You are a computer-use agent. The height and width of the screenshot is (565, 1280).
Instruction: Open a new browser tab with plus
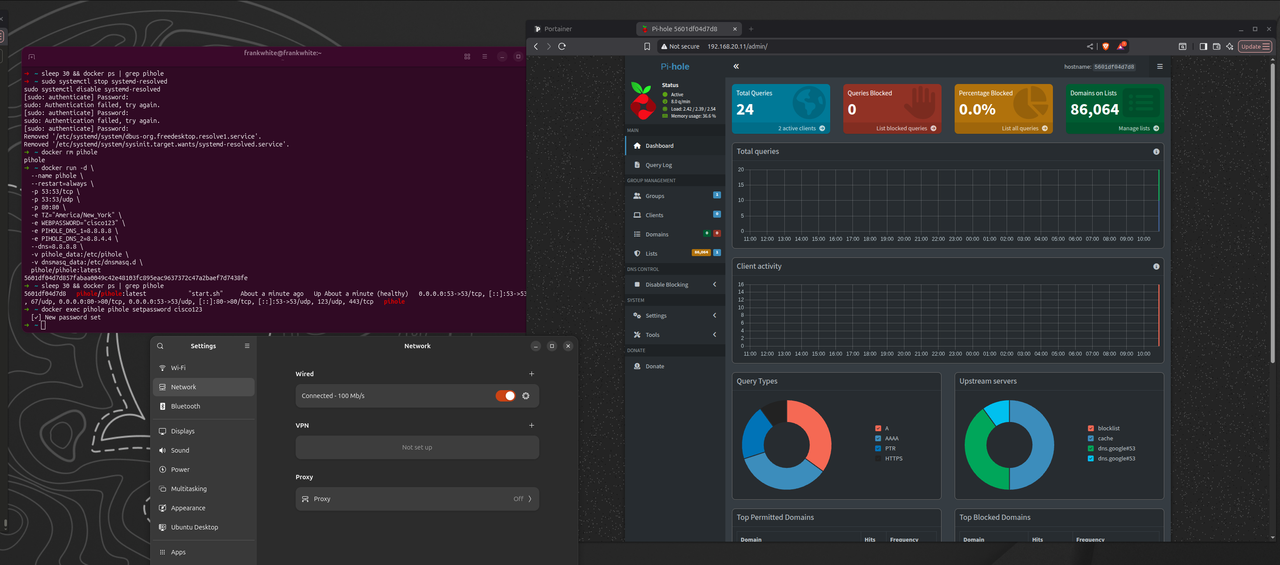[751, 29]
